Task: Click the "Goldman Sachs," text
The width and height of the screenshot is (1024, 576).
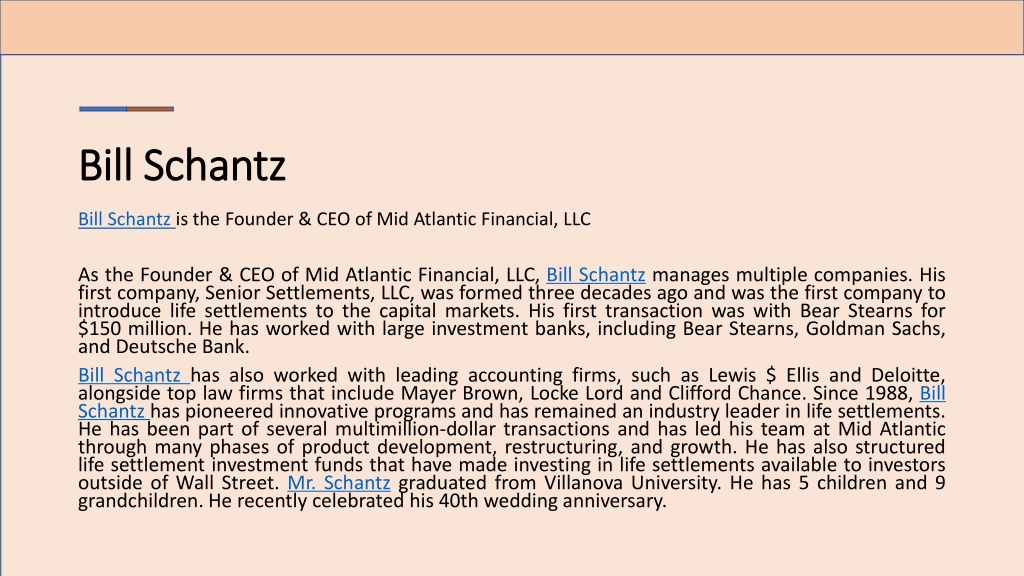Action: pos(875,328)
